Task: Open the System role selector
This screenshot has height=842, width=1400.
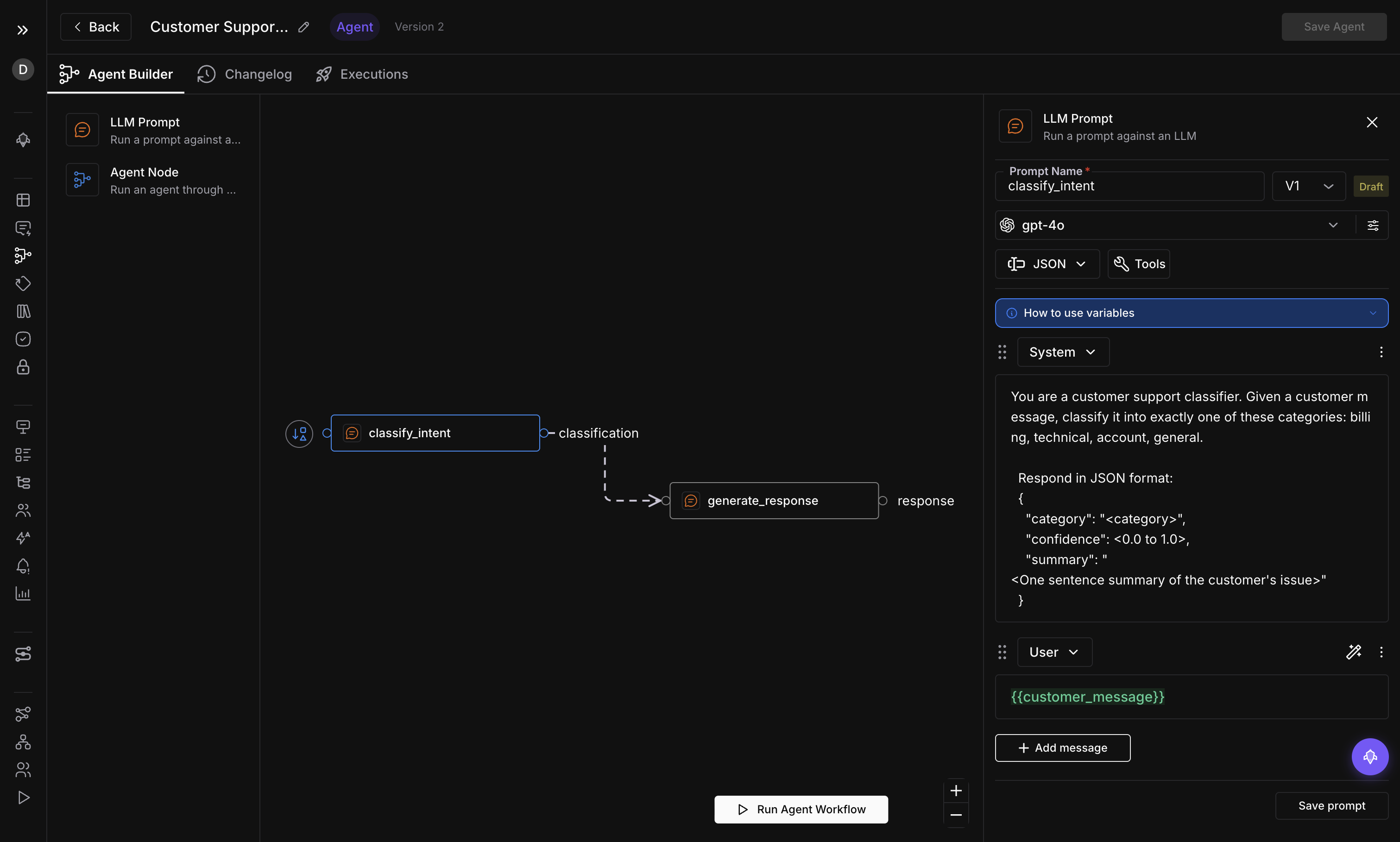Action: coord(1063,352)
